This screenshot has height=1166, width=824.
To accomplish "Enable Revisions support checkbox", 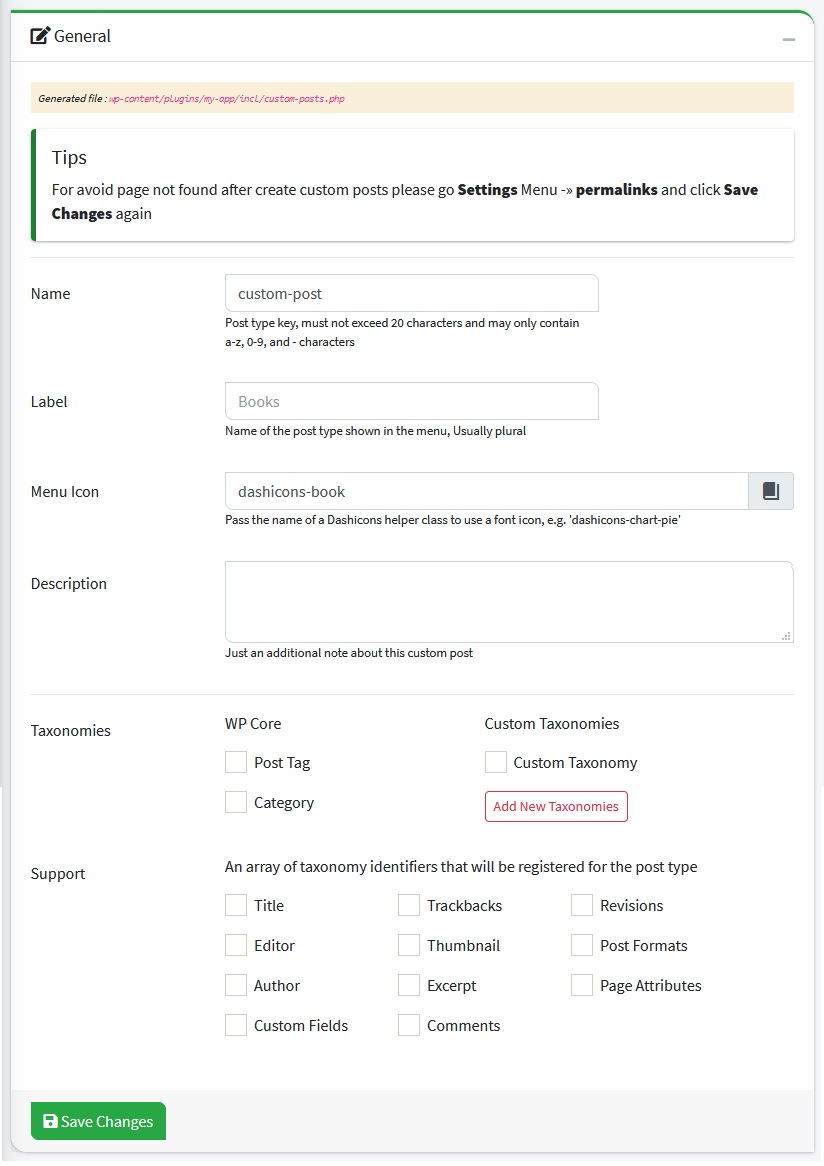I will point(582,905).
